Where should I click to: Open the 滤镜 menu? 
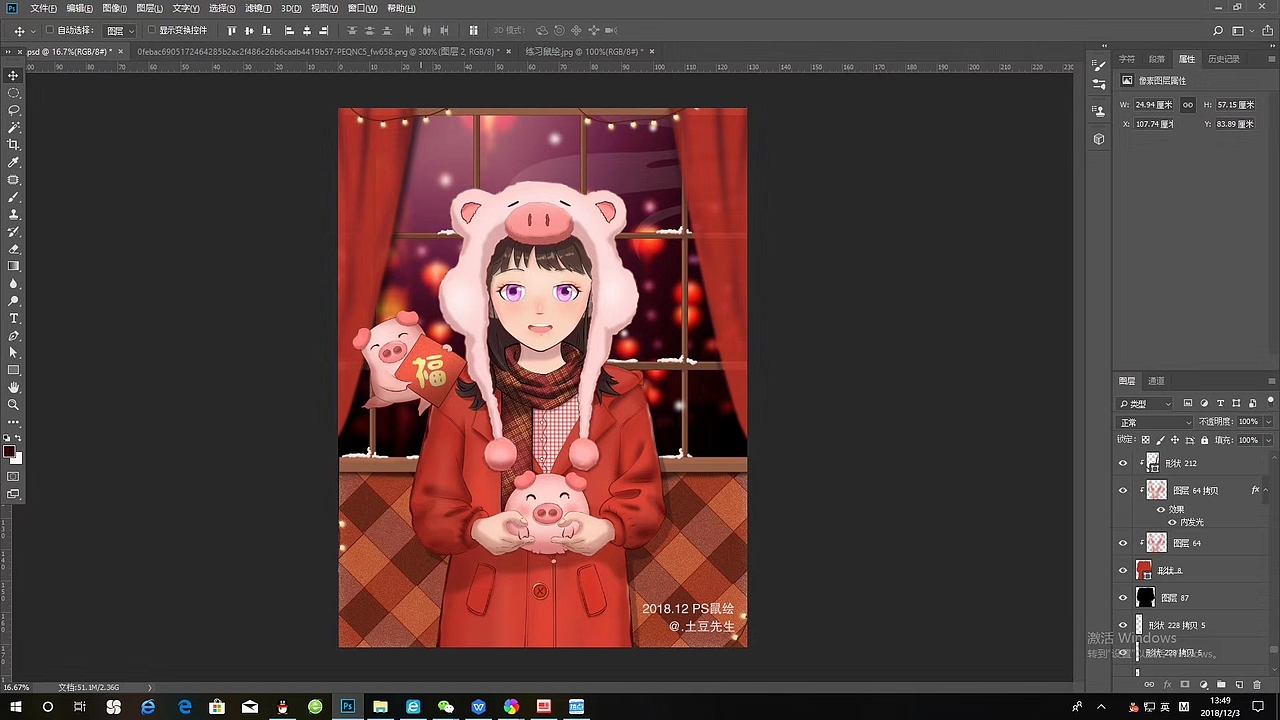pyautogui.click(x=257, y=8)
